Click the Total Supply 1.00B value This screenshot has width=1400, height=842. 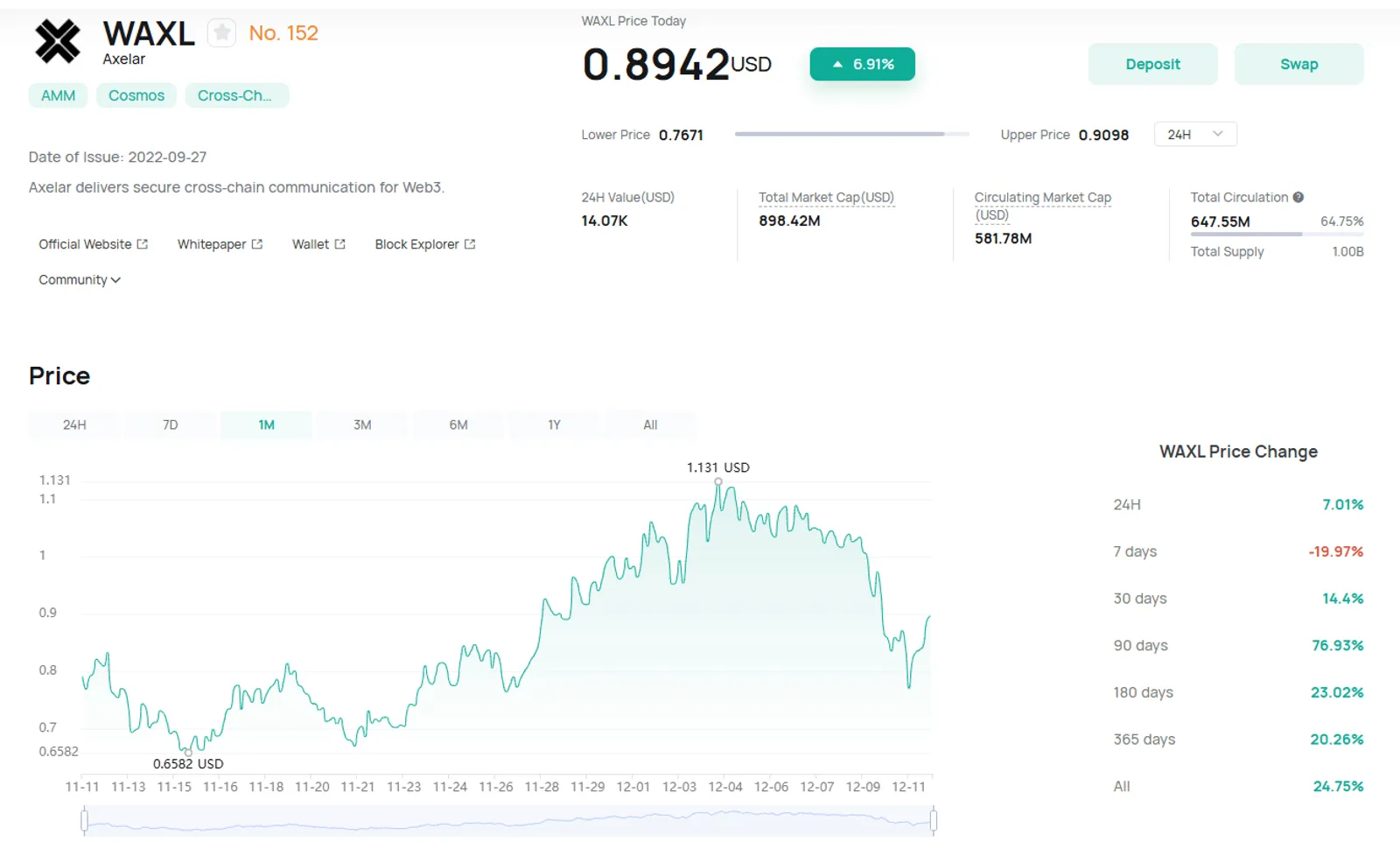point(1347,251)
